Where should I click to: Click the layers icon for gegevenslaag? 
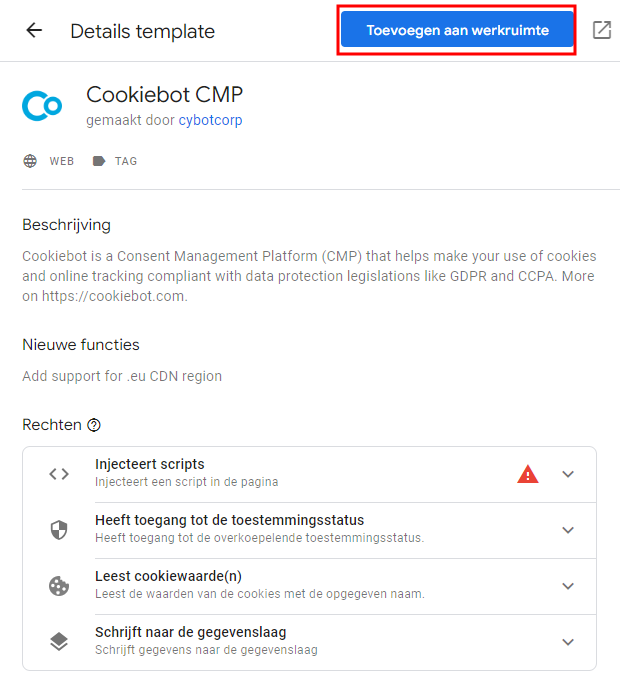[x=59, y=642]
